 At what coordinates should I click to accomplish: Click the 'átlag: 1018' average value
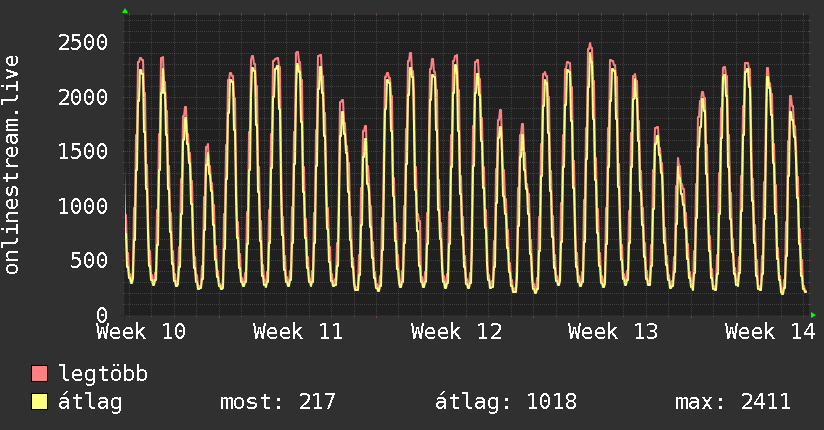(506, 402)
